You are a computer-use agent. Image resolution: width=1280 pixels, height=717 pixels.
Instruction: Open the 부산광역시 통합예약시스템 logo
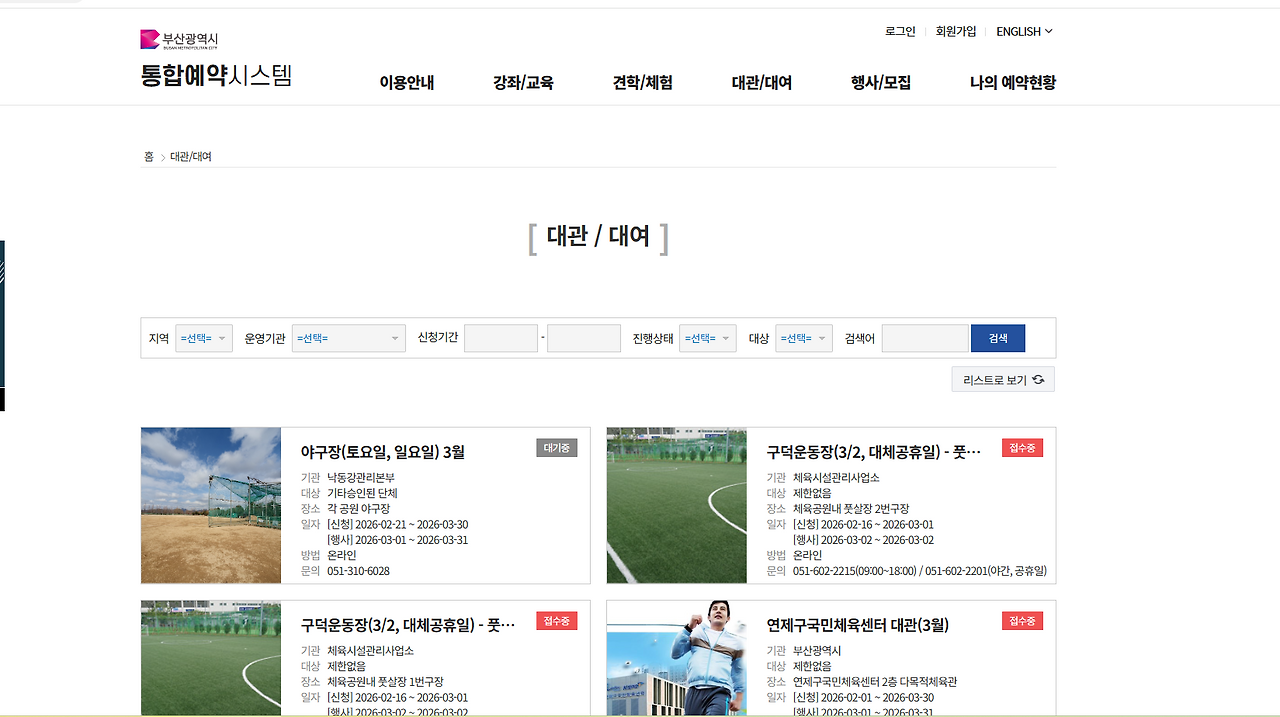click(216, 60)
